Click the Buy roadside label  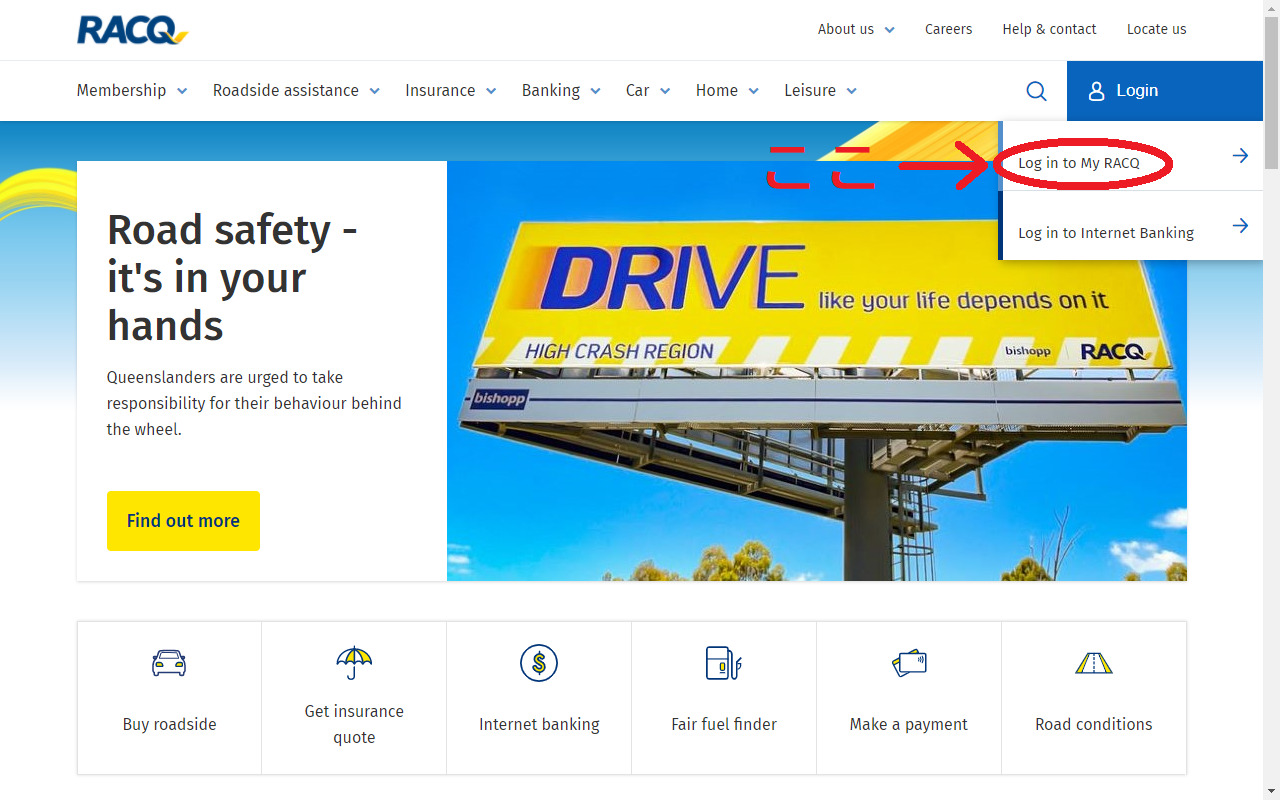coord(169,725)
